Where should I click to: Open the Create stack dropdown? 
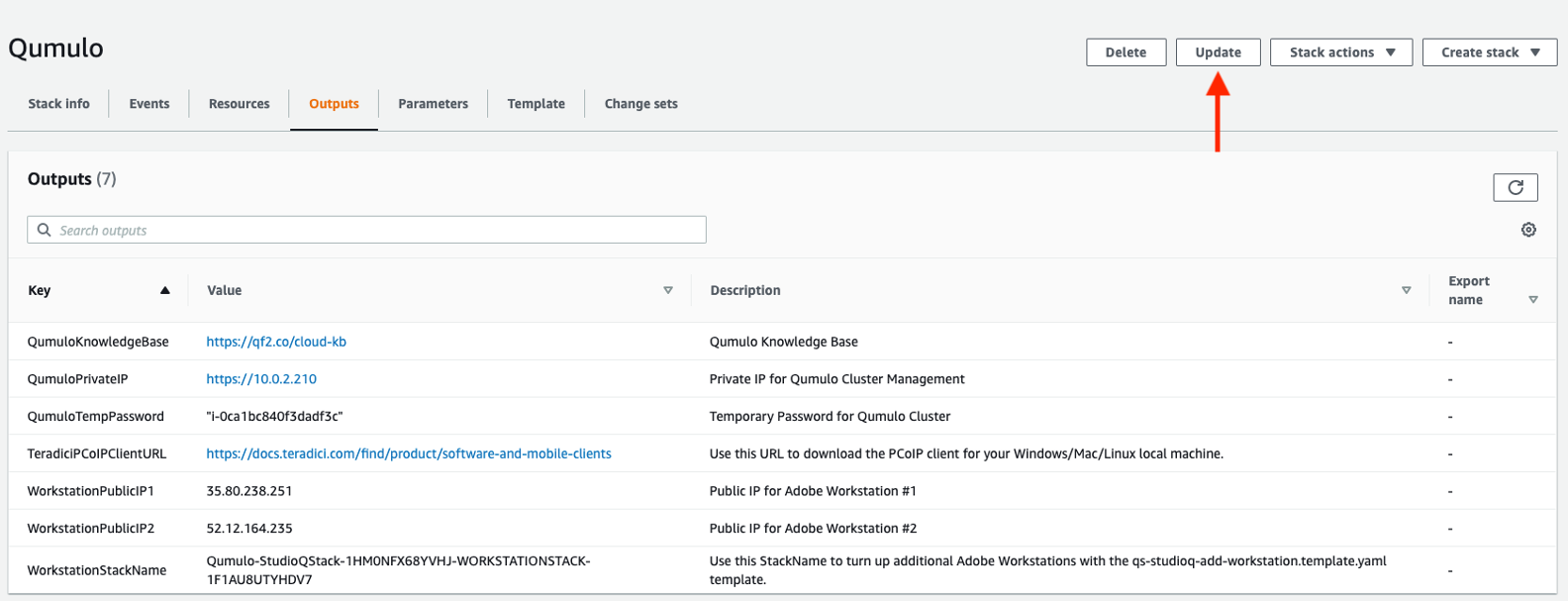1490,52
